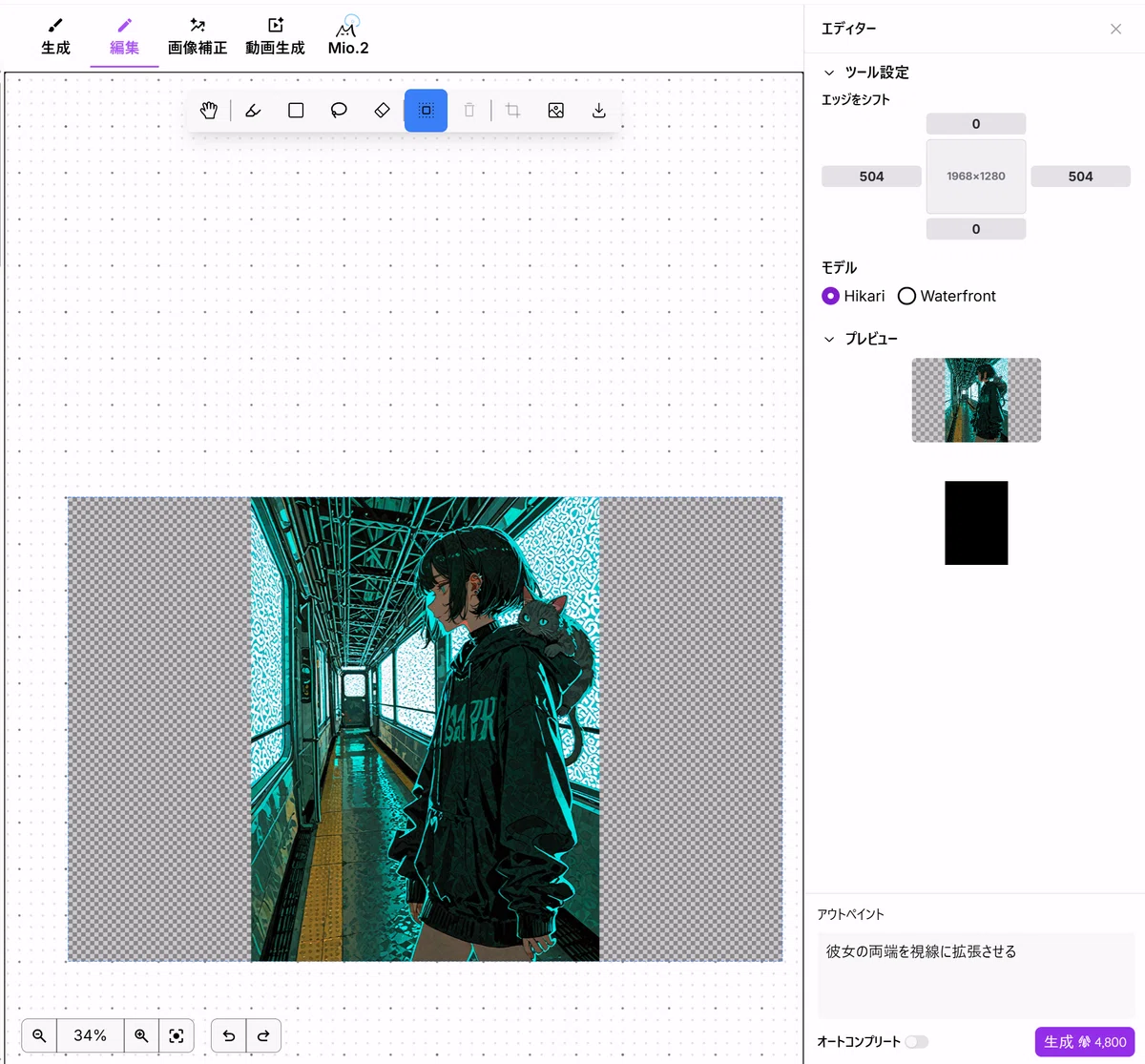
Task: Click the left edge shift value 504
Action: [871, 177]
